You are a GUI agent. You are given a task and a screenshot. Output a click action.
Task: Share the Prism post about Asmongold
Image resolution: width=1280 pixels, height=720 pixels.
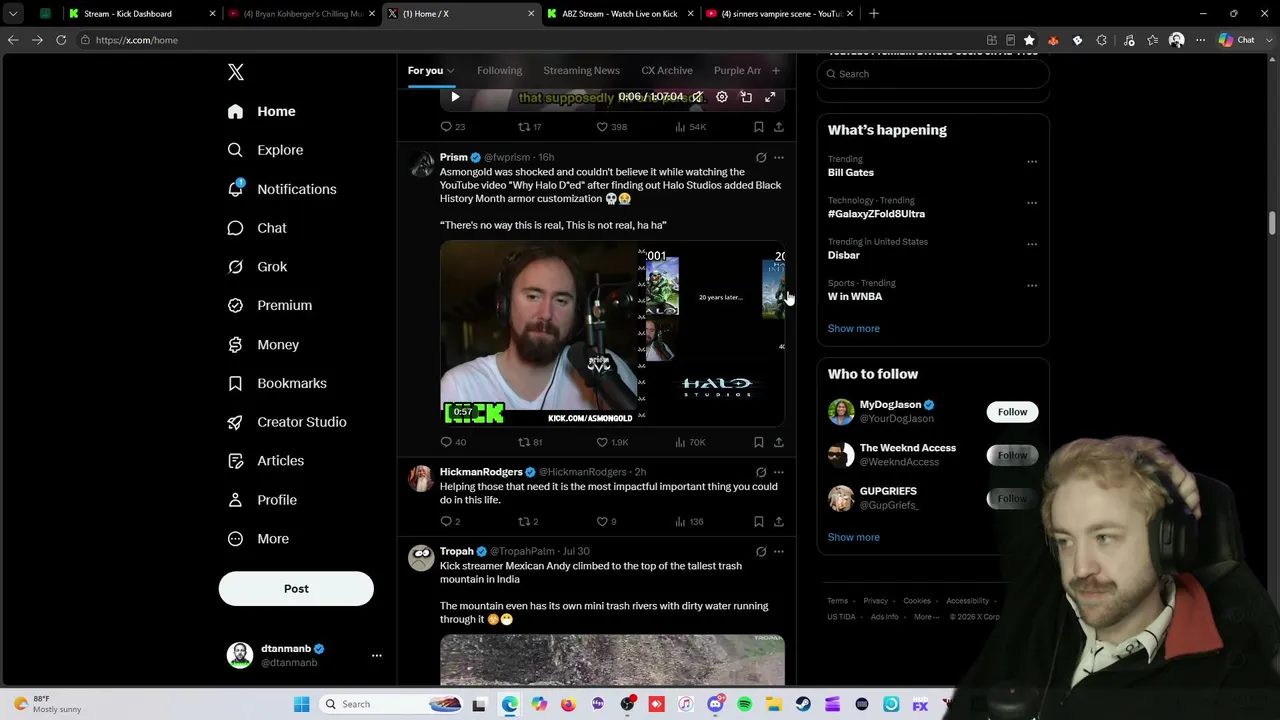pyautogui.click(x=779, y=442)
